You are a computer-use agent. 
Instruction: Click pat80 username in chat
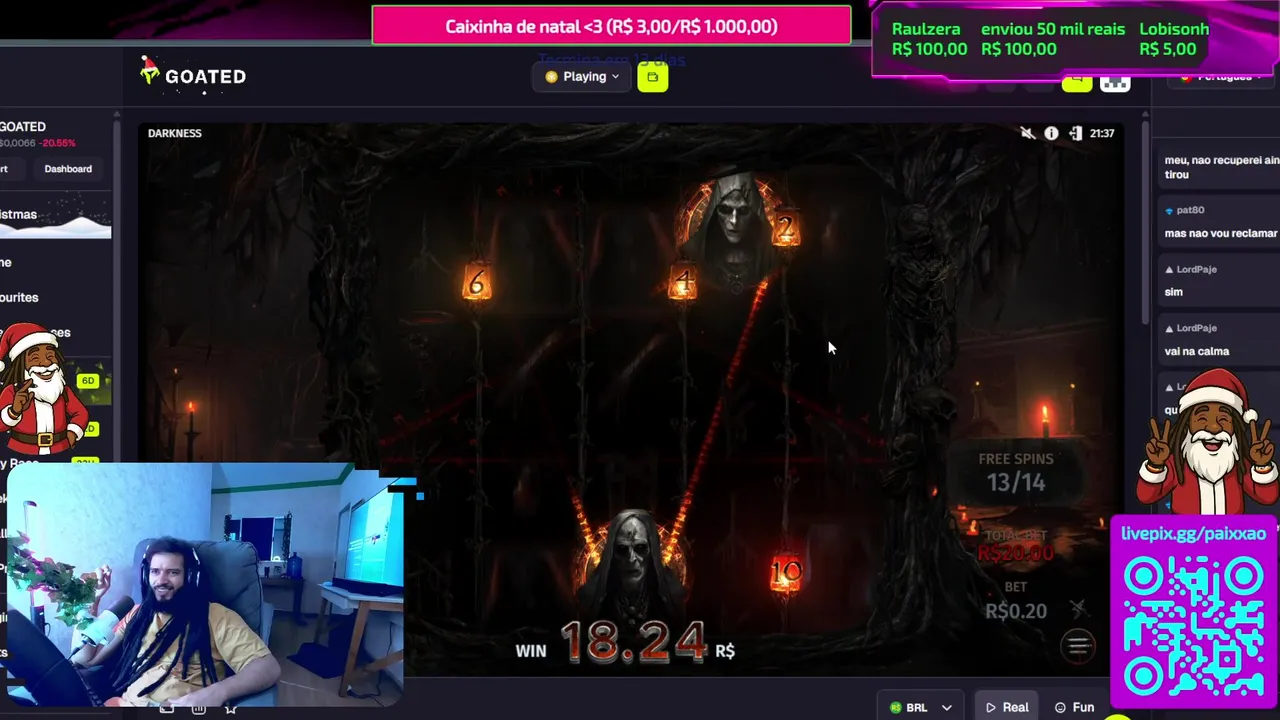pos(1190,210)
